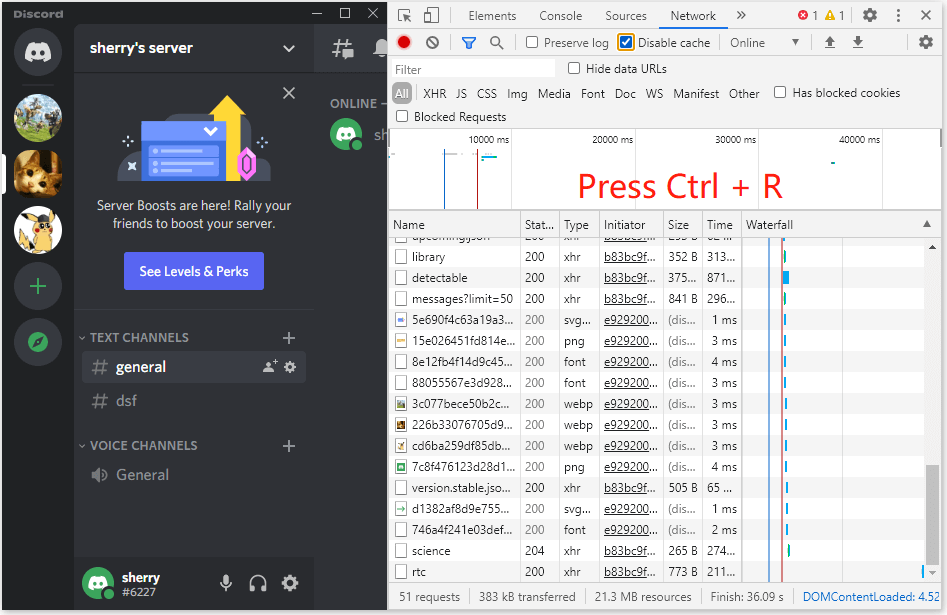Collapse the VOICE CHANNELS category
Screen dimensions: 947x615
tap(138, 446)
